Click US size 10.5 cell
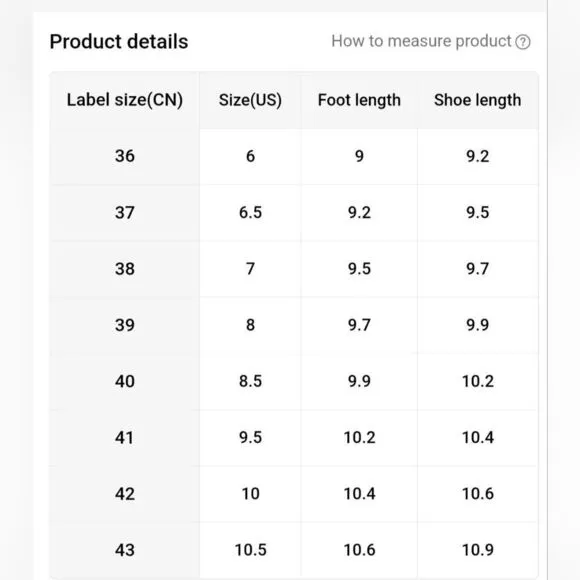The width and height of the screenshot is (580, 580). pyautogui.click(x=250, y=550)
